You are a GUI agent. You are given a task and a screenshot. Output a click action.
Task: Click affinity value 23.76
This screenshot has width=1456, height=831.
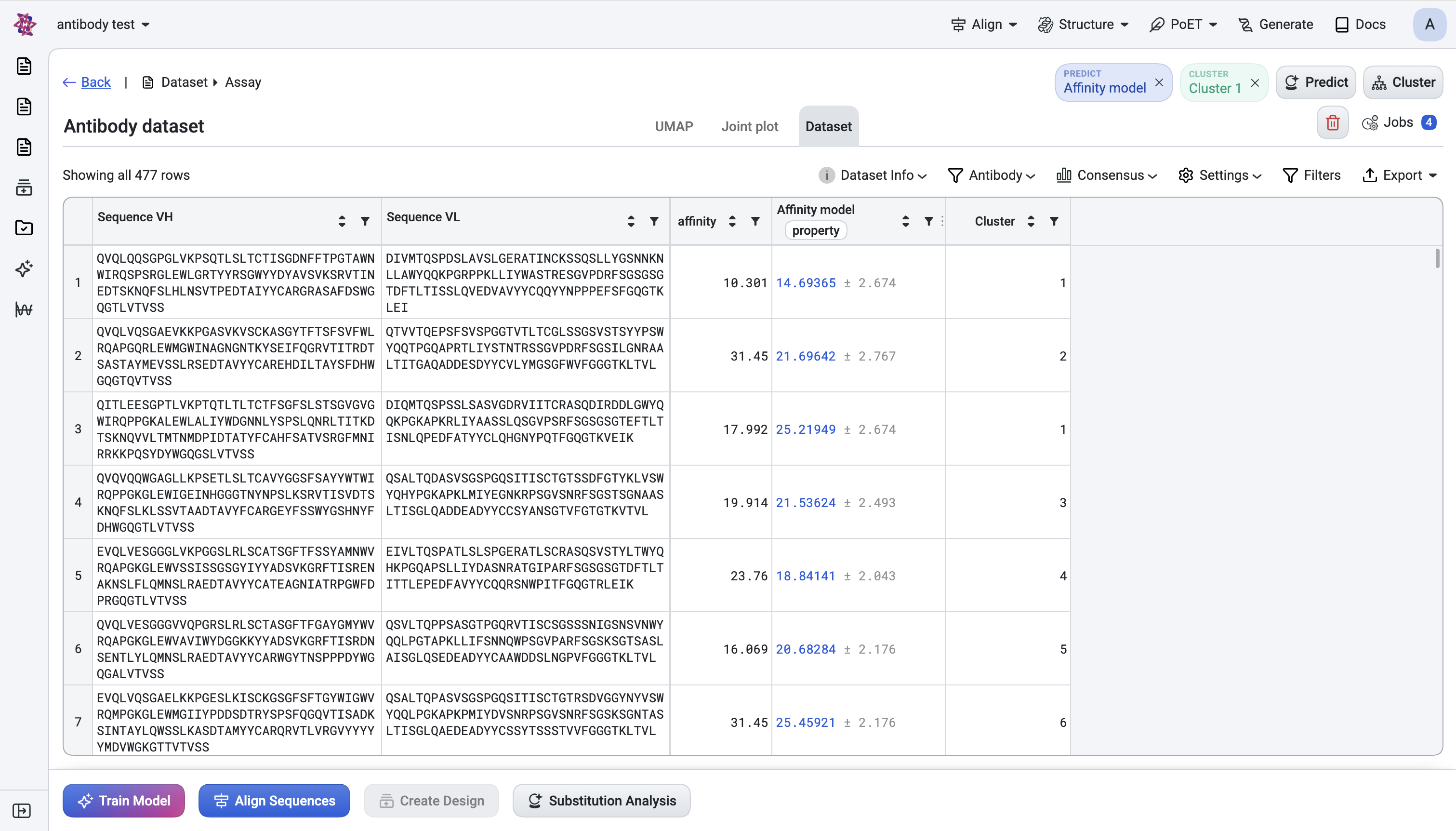click(x=749, y=576)
